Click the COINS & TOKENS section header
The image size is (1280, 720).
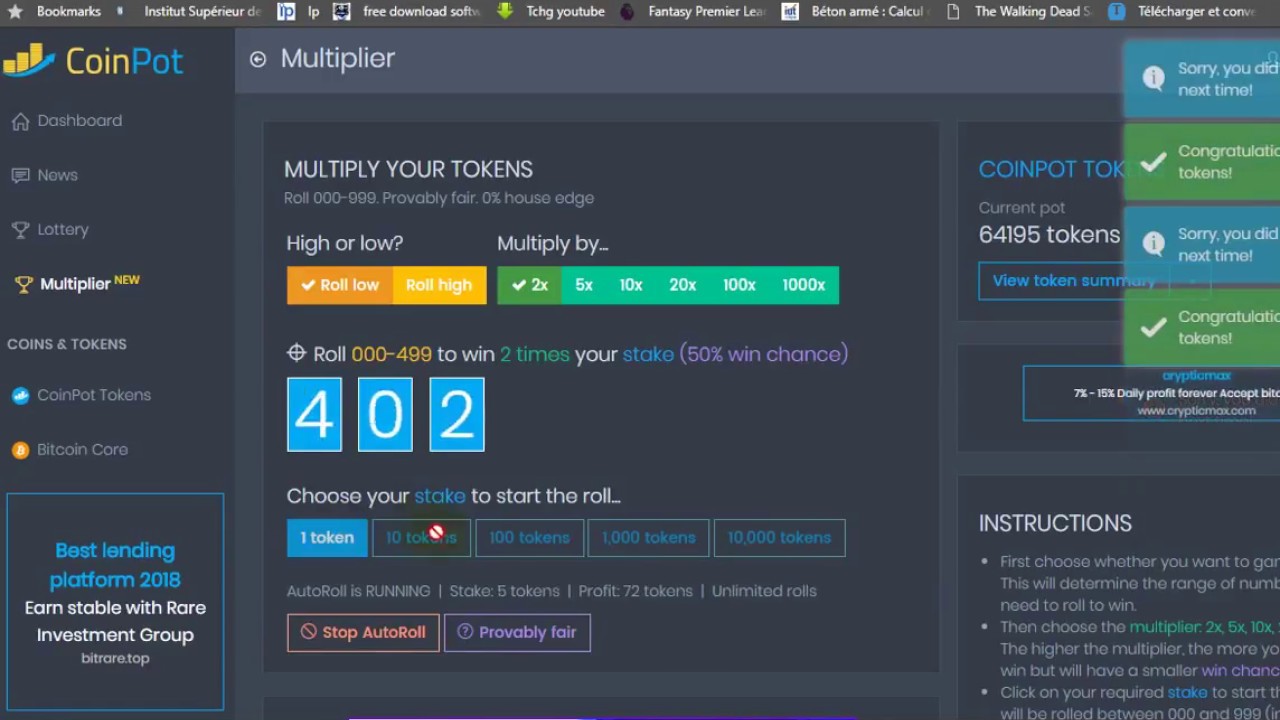(67, 344)
